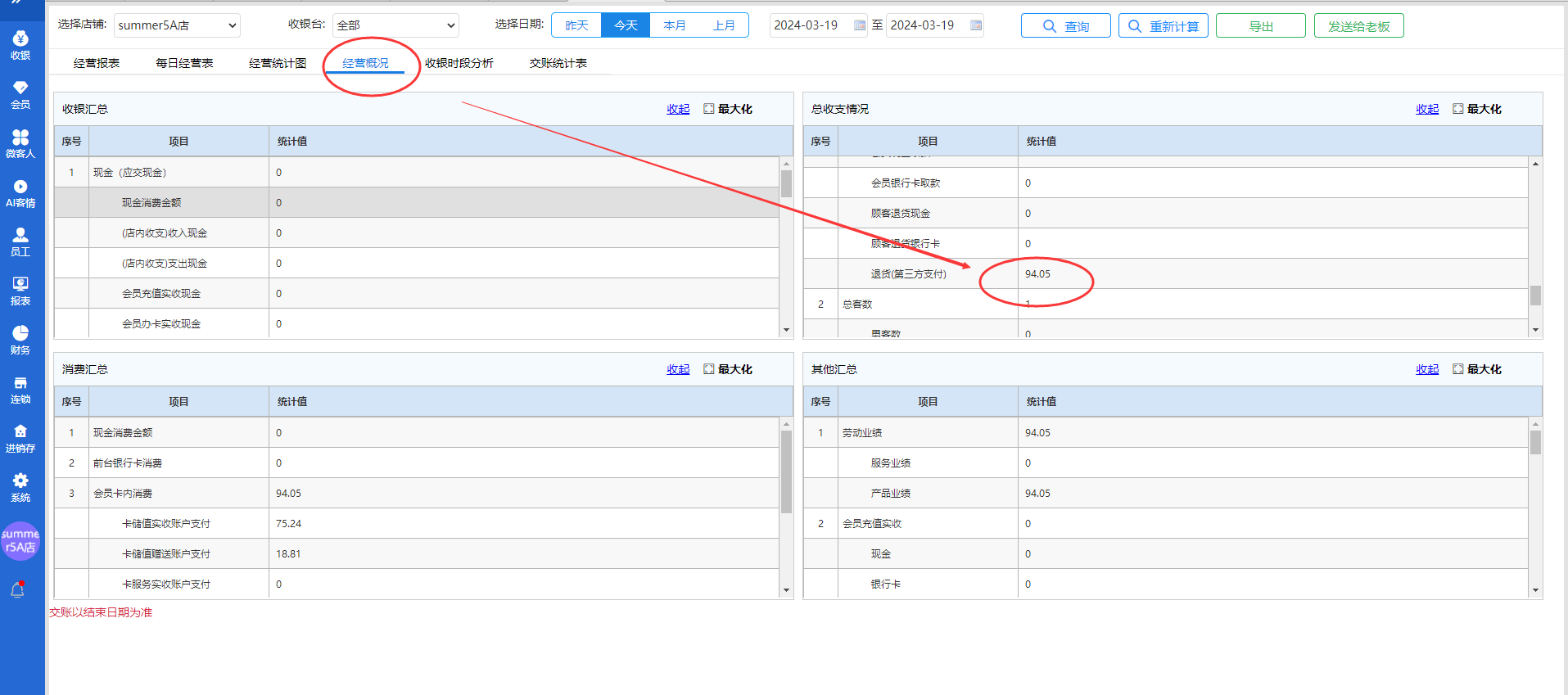The image size is (1568, 695).
Task: Click the 退货(第三方支付) row label
Action: (x=908, y=274)
